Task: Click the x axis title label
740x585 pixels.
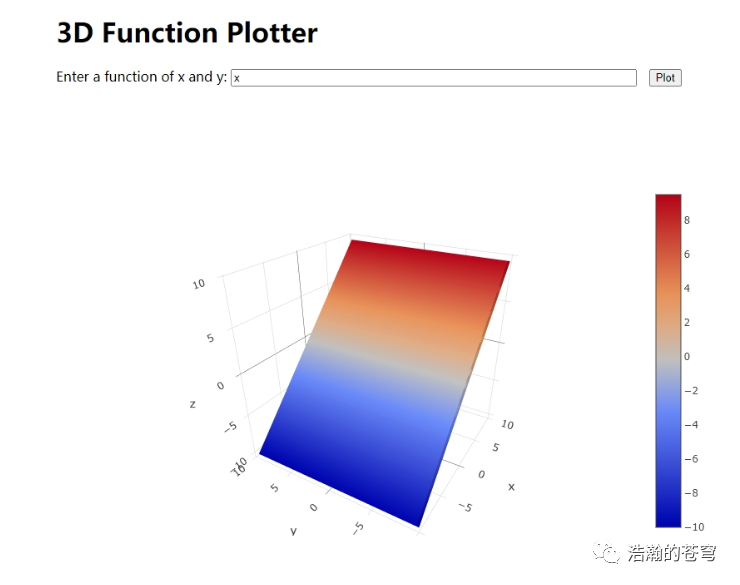Action: coord(511,487)
